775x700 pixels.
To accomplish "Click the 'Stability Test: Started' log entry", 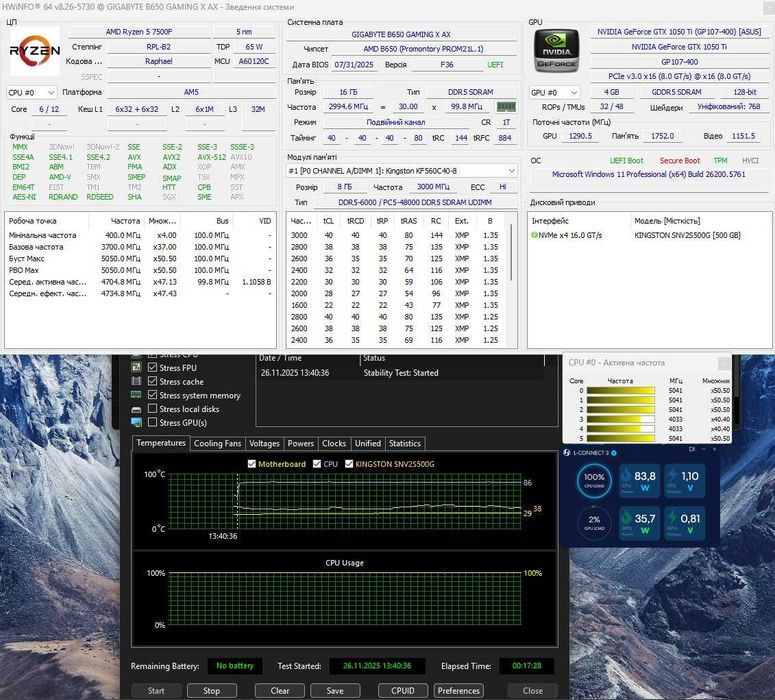I will 401,373.
